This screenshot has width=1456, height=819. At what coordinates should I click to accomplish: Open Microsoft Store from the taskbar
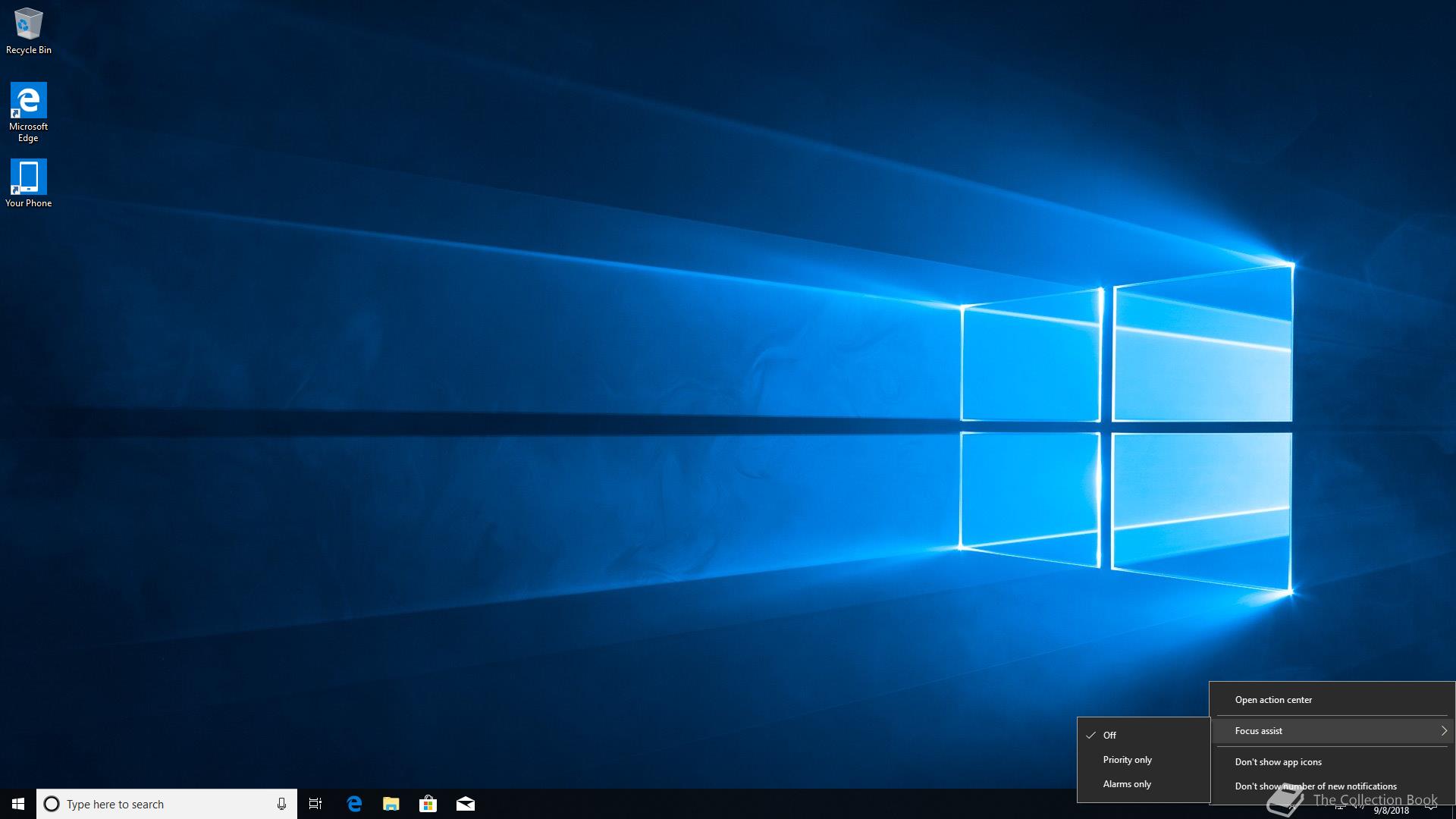[428, 804]
